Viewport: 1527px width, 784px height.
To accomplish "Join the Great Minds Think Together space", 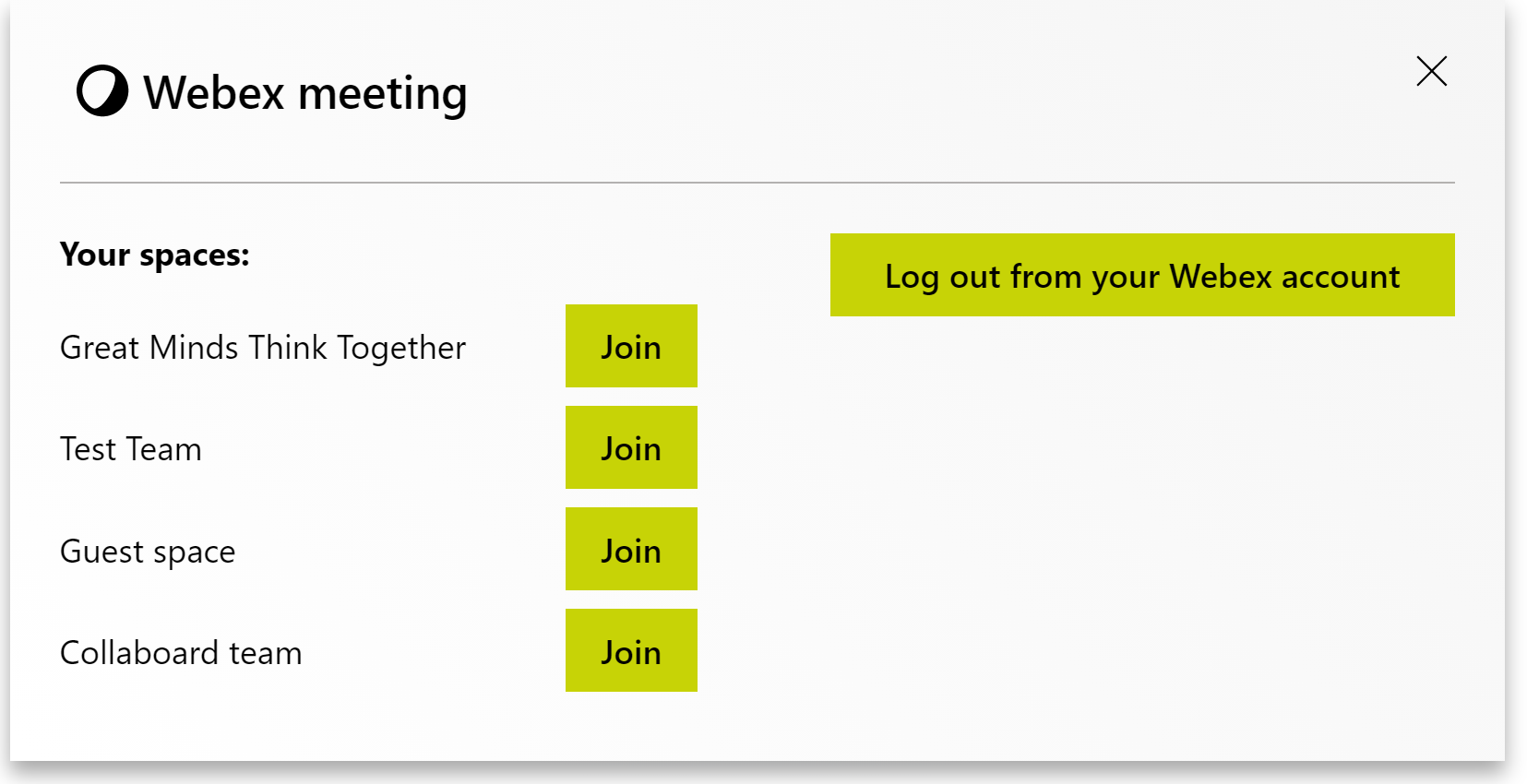I will click(x=631, y=346).
